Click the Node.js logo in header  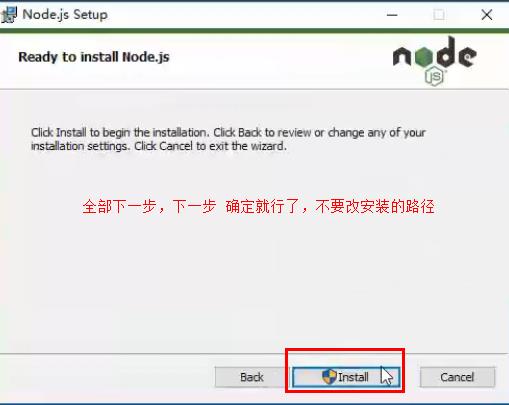tap(434, 61)
